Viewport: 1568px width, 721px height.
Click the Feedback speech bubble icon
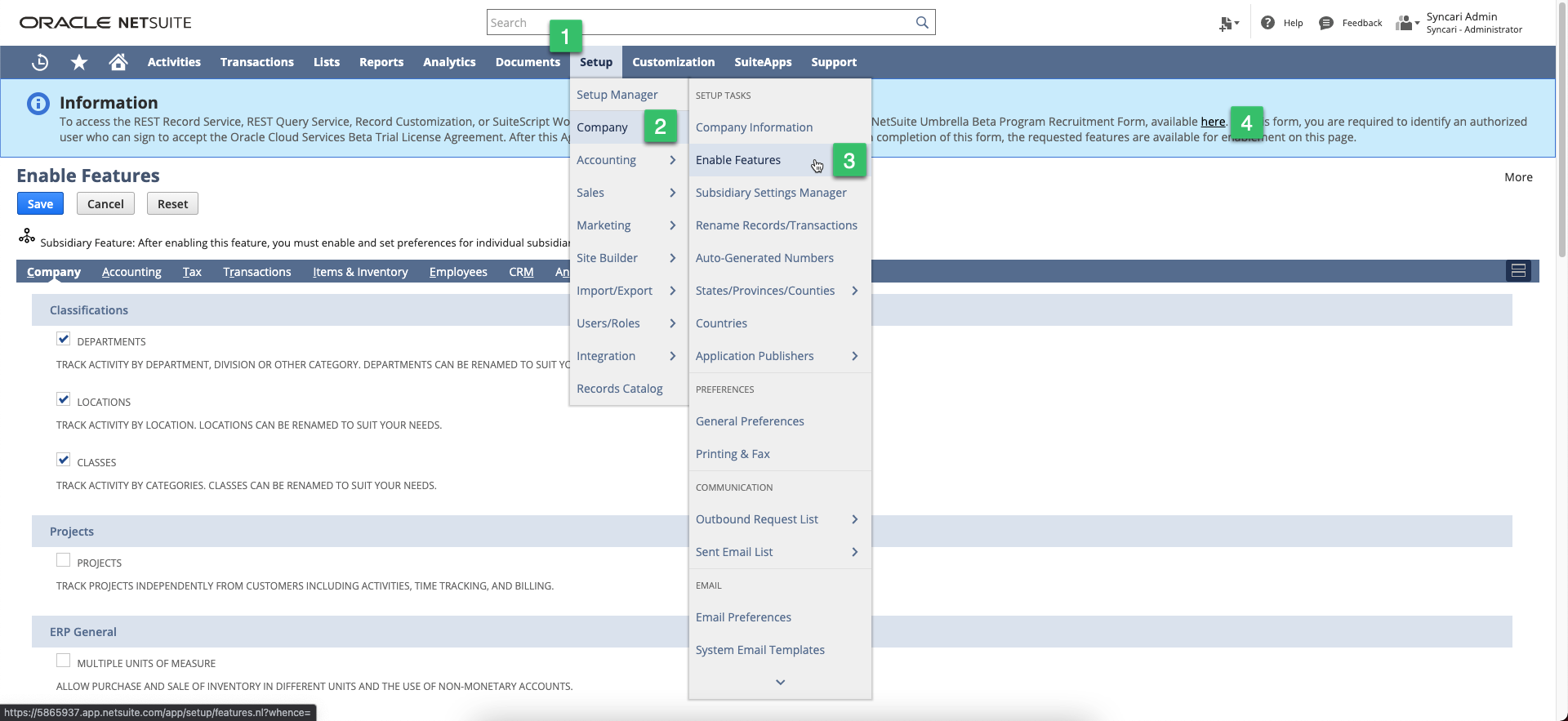point(1326,23)
